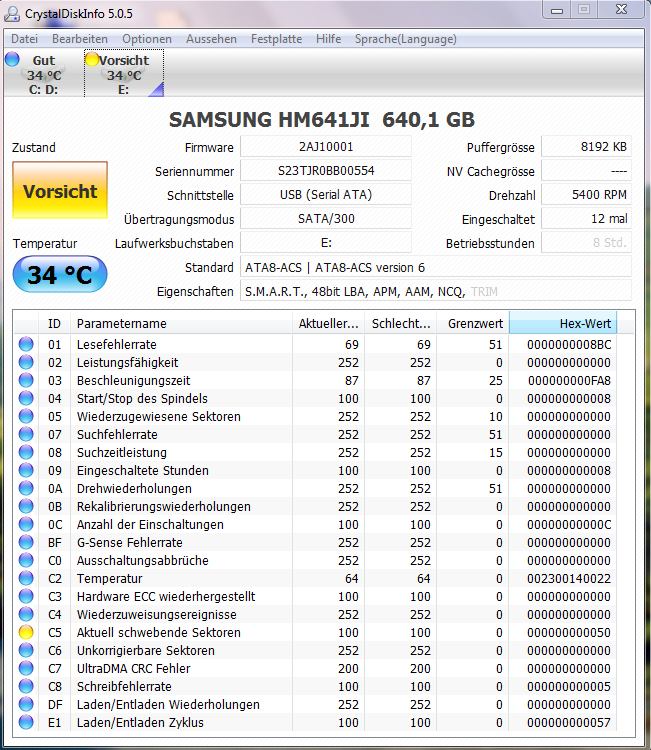Image resolution: width=651 pixels, height=750 pixels.
Task: Click the hex value 000000000050
Action: point(569,632)
